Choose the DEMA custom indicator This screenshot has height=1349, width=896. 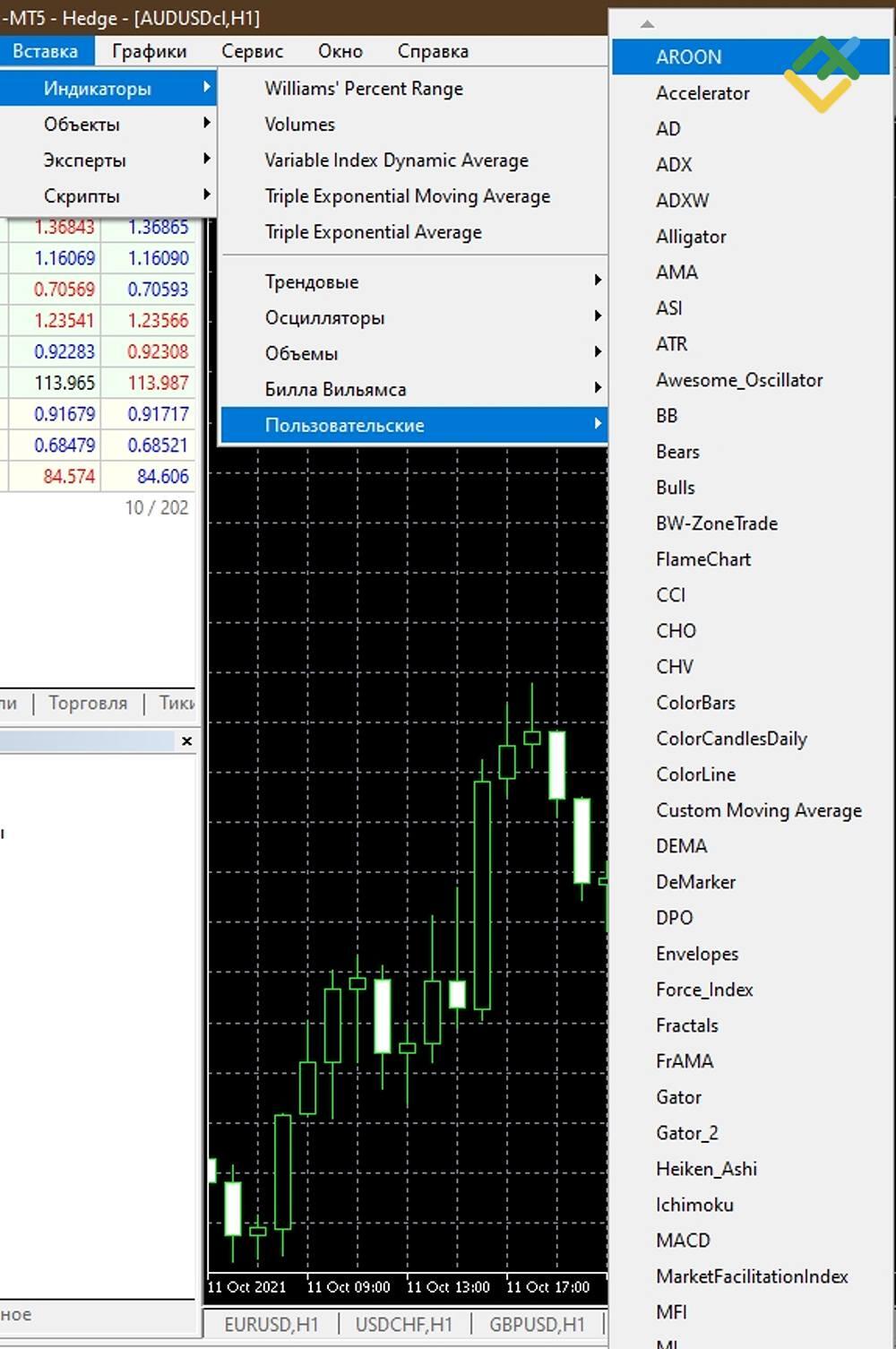tap(751, 845)
